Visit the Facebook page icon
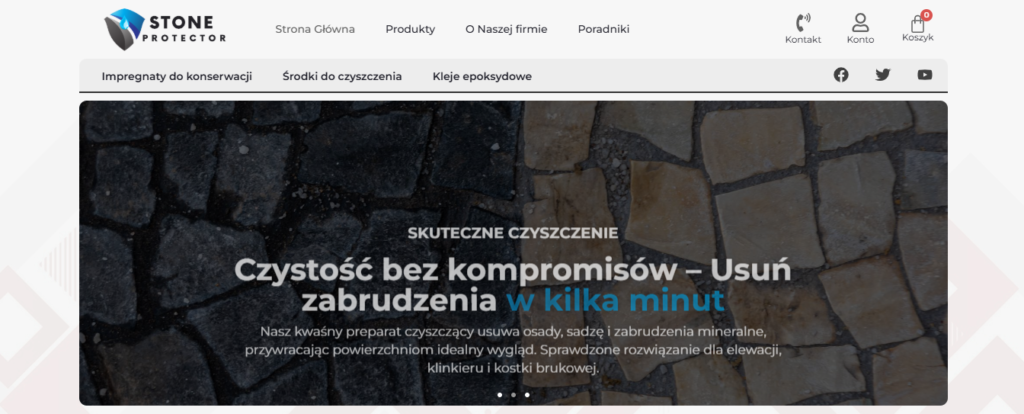Viewport: 1024px width, 414px height. pyautogui.click(x=841, y=75)
